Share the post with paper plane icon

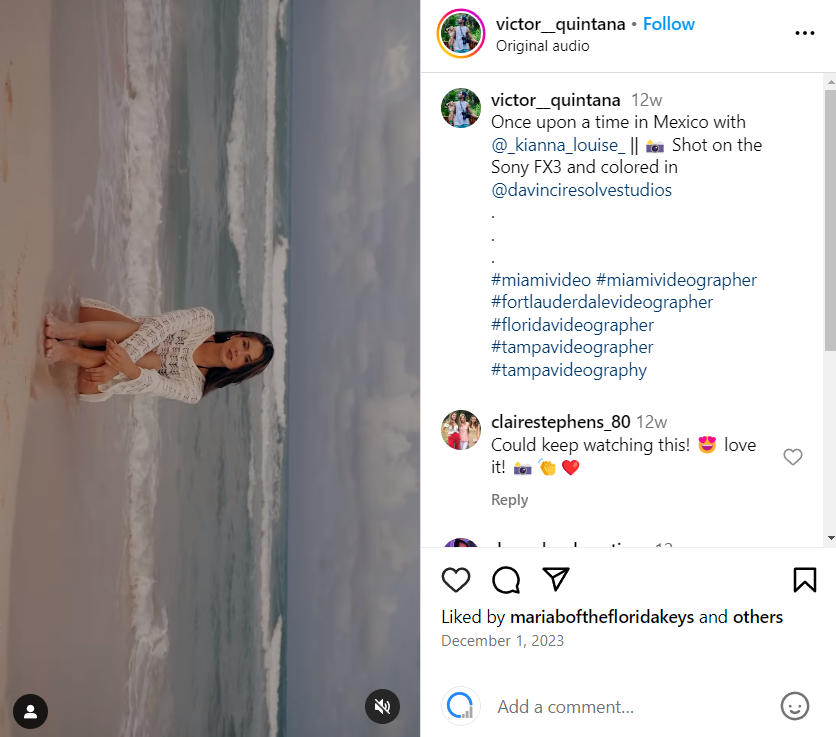[x=556, y=580]
